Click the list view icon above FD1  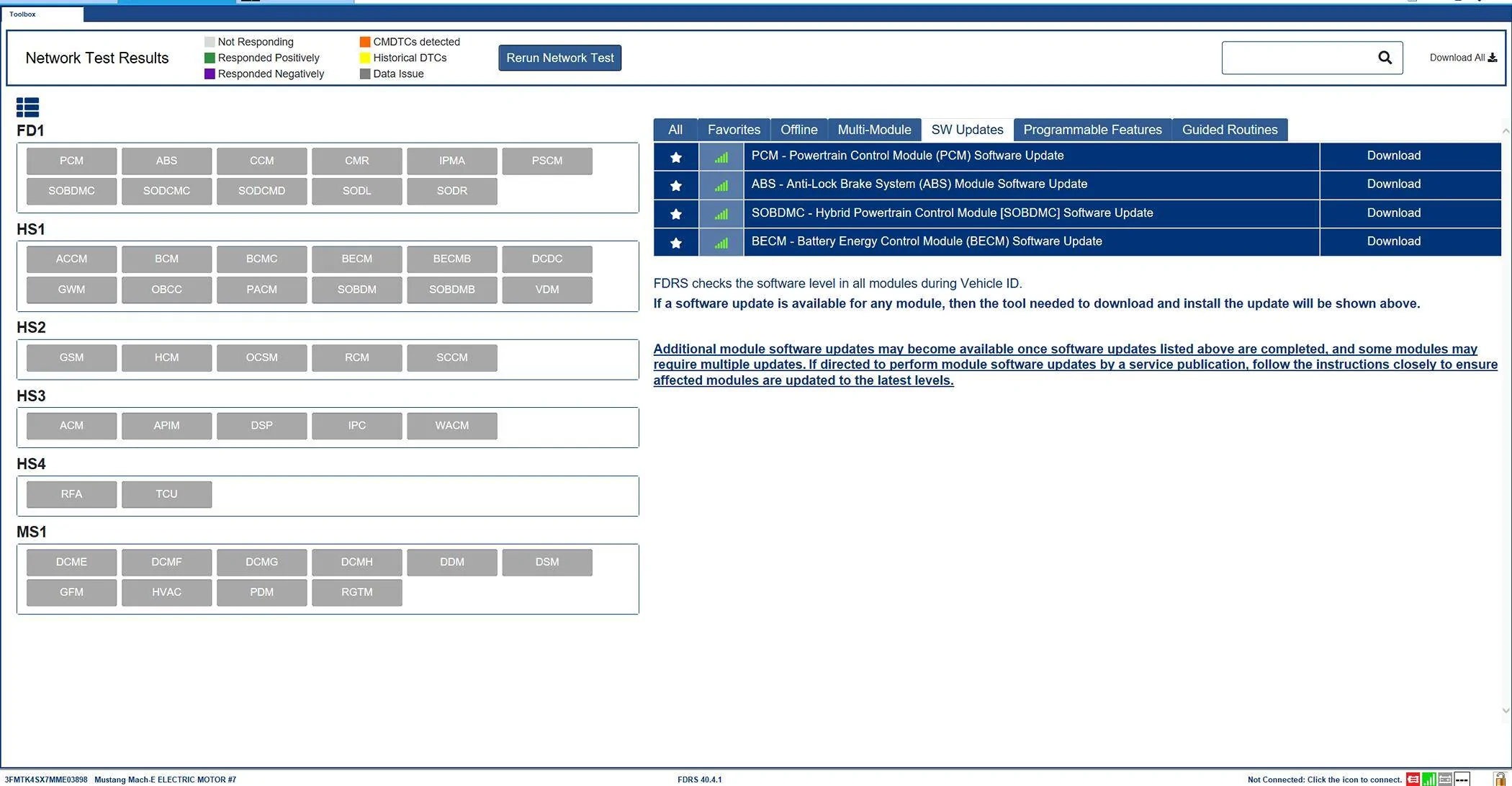(27, 107)
